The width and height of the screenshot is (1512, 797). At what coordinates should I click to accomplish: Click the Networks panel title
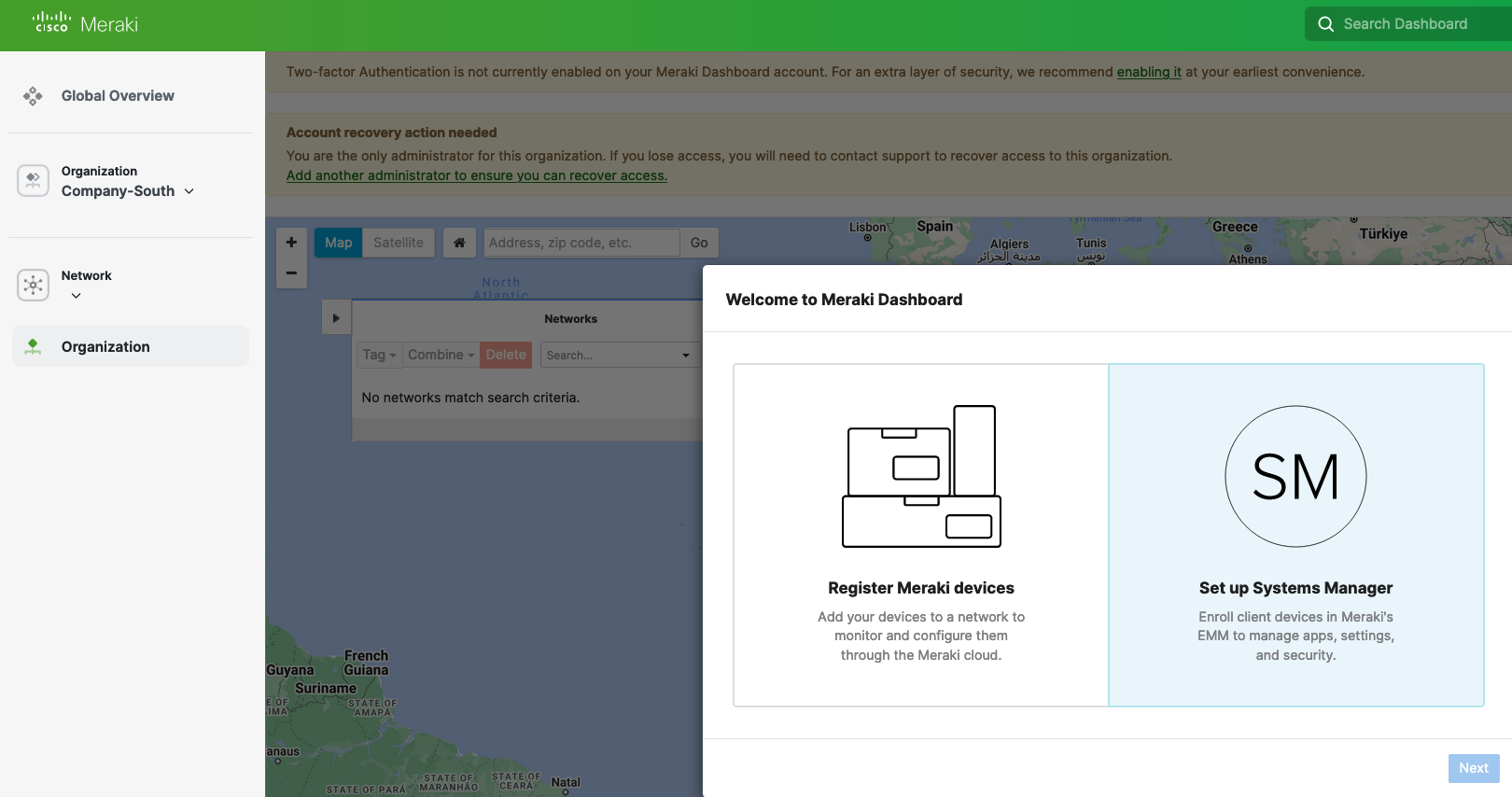pos(570,319)
